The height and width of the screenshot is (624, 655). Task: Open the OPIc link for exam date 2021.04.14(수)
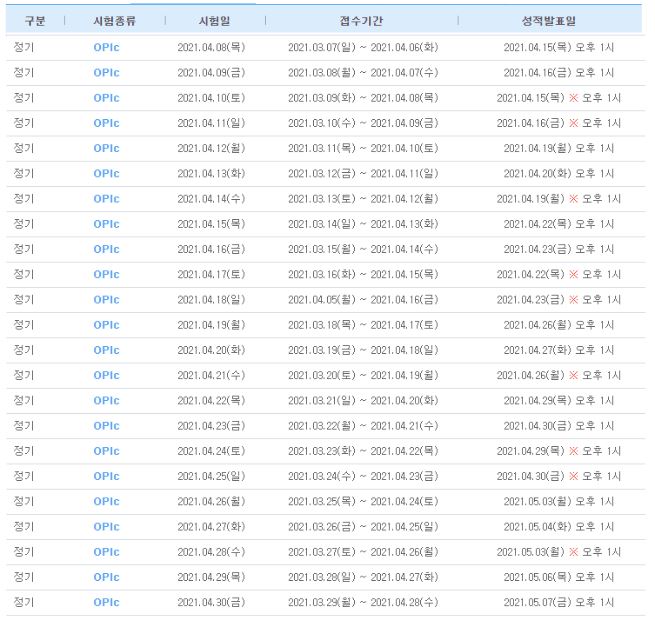(106, 199)
